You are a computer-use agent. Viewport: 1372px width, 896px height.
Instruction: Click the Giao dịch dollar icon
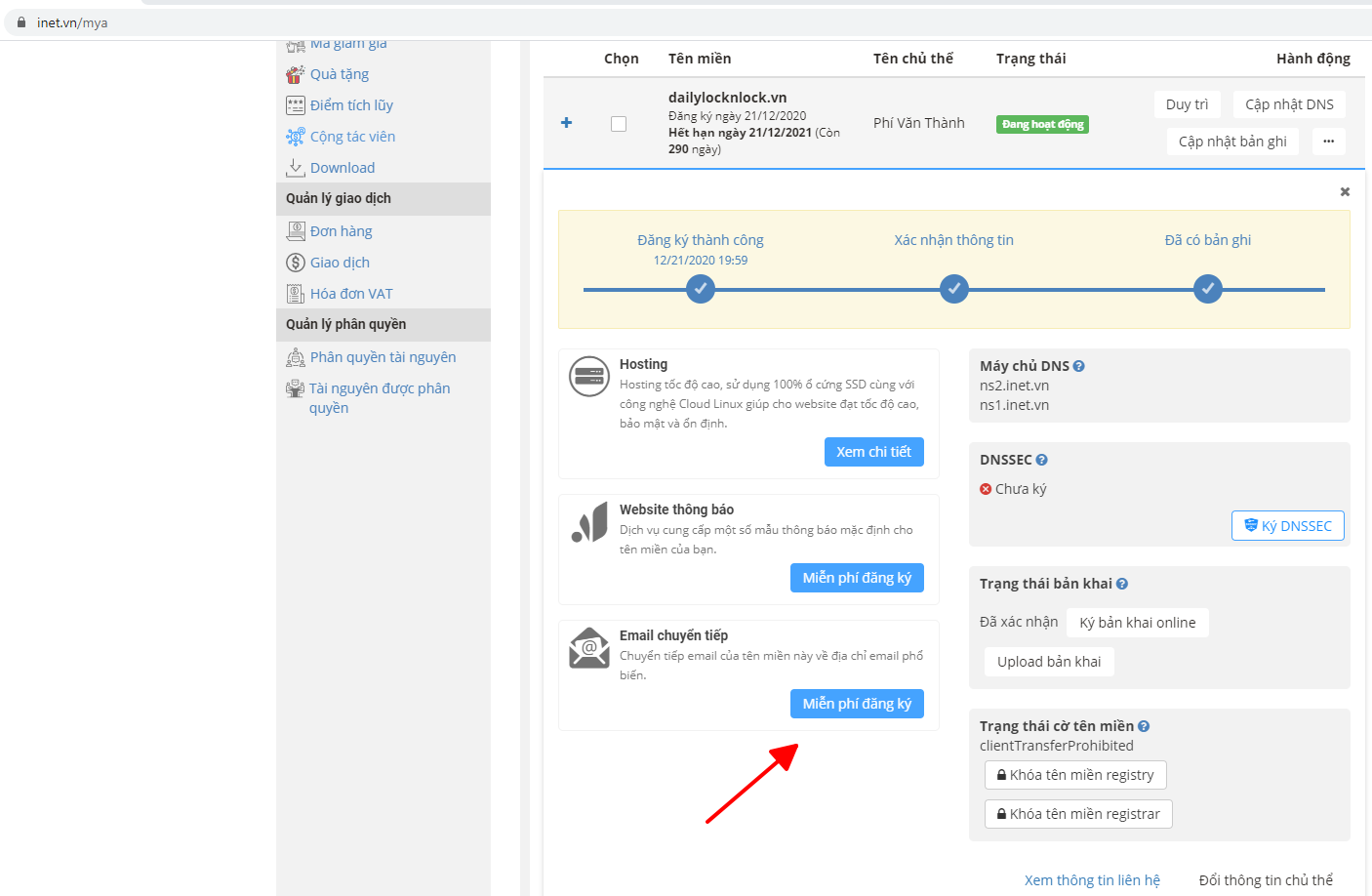[x=296, y=263]
